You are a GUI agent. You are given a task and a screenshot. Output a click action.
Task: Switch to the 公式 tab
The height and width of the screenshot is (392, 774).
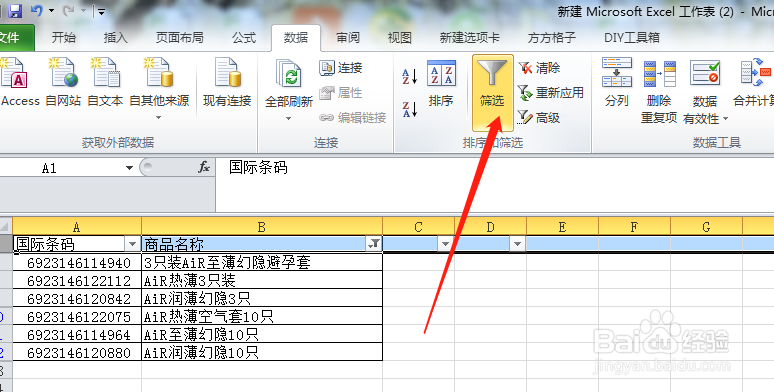pyautogui.click(x=244, y=38)
